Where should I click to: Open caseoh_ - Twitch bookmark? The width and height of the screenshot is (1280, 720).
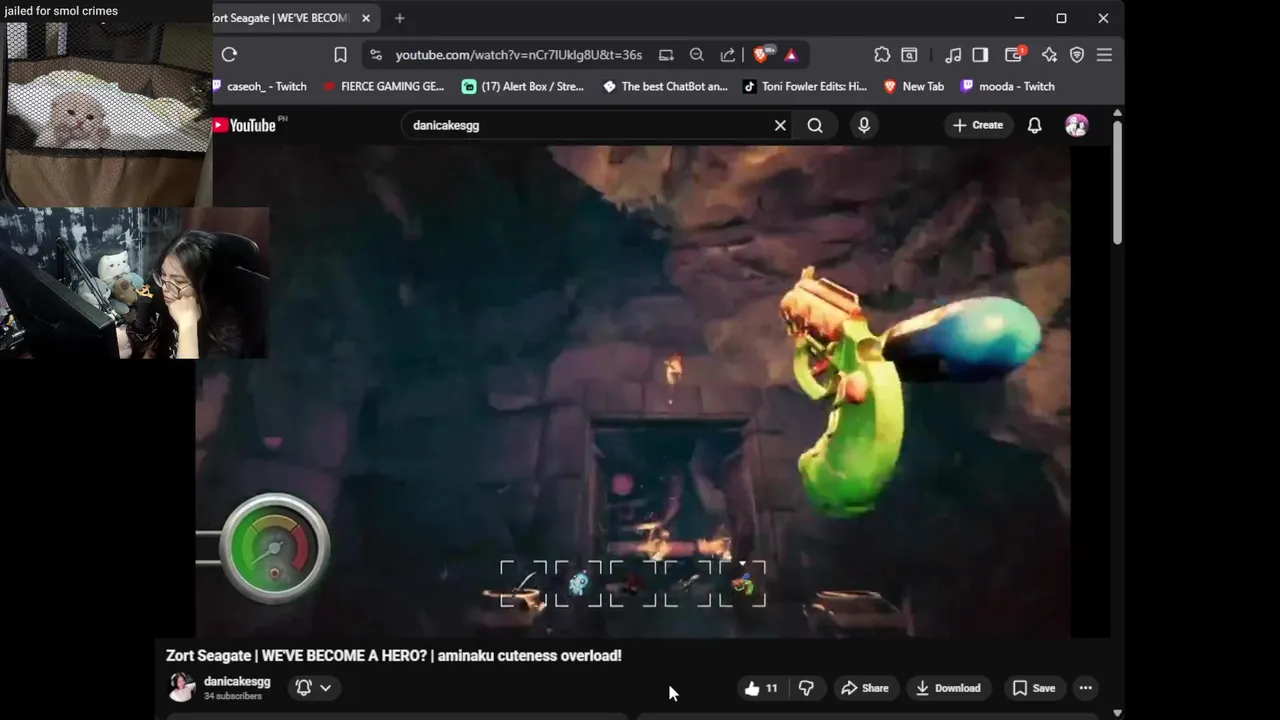261,86
